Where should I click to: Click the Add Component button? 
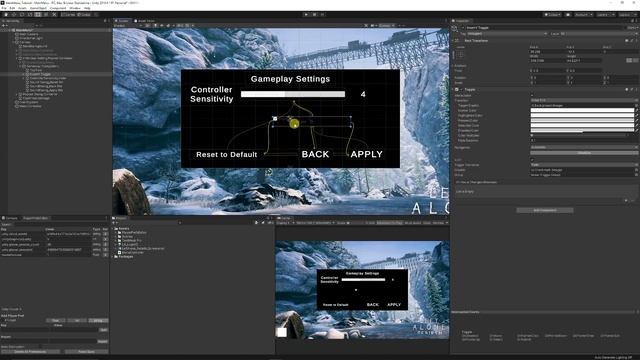click(545, 210)
